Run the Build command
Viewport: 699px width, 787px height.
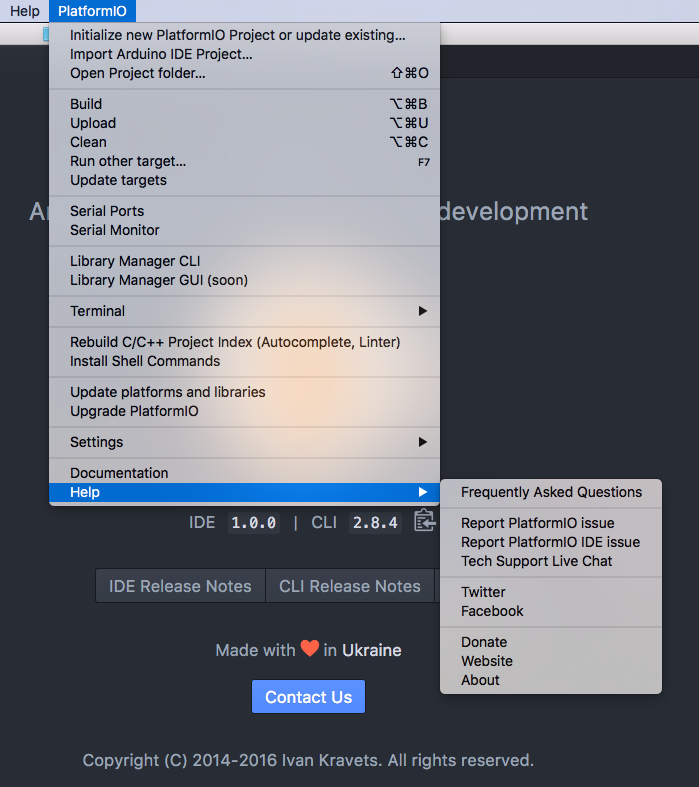pos(244,104)
